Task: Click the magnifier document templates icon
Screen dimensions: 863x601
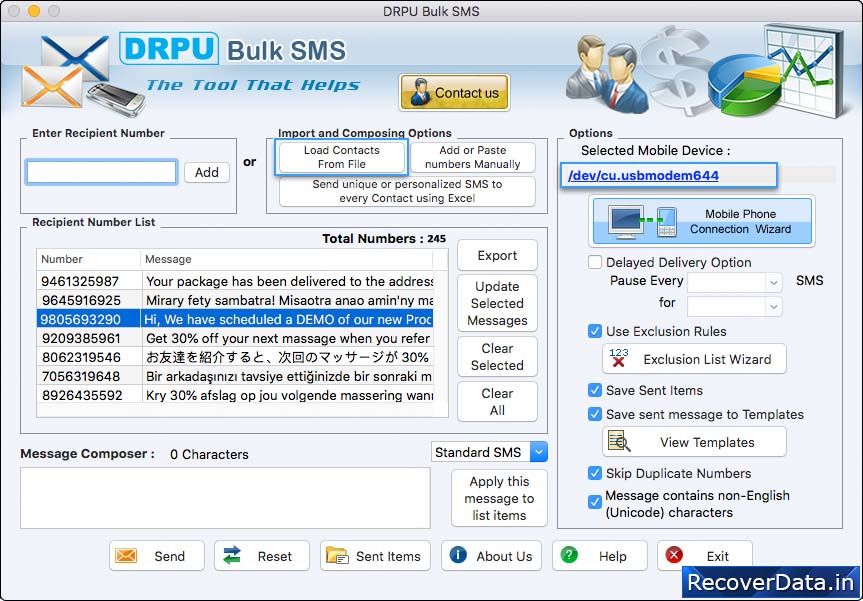Action: [619, 441]
